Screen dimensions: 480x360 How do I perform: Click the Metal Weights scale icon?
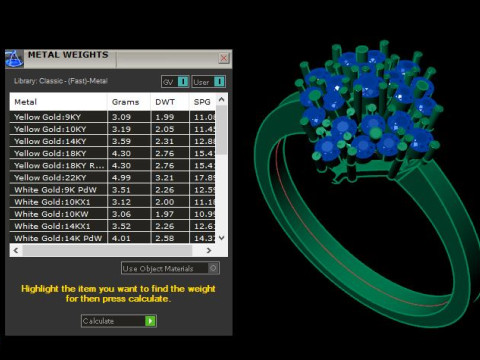14,59
